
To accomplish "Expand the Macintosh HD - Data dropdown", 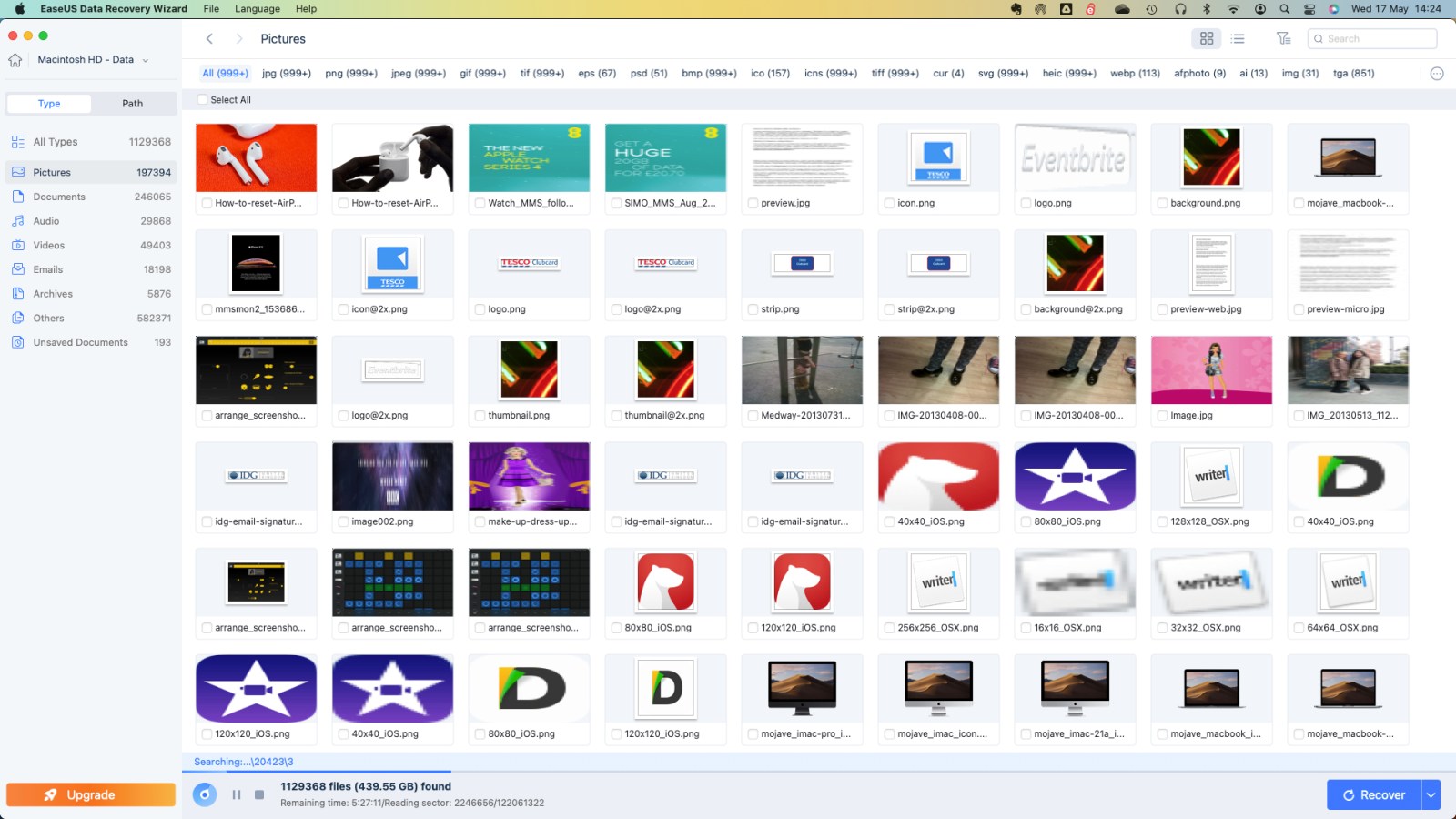I will tap(145, 60).
